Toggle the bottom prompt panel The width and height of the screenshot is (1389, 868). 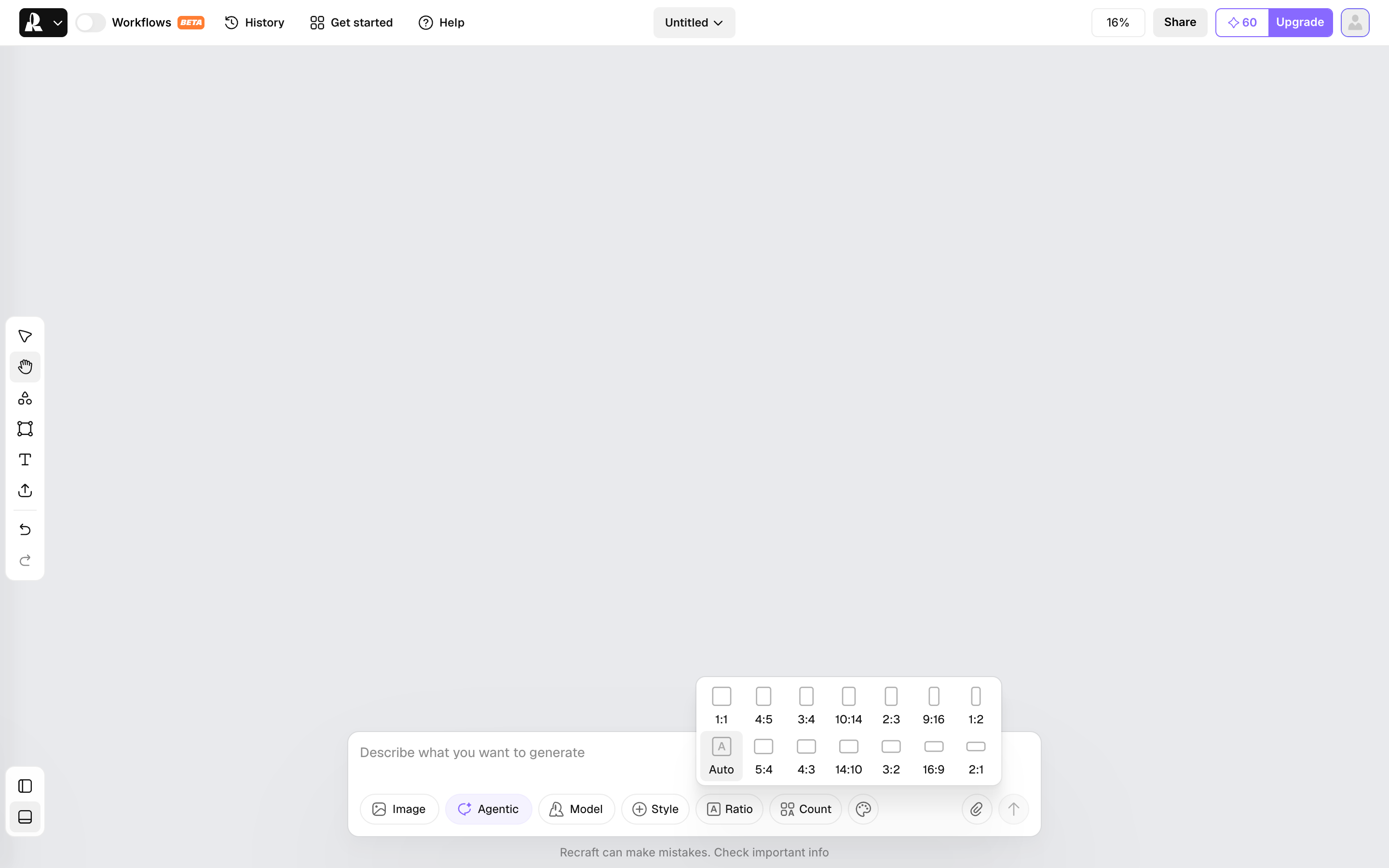coord(25,817)
